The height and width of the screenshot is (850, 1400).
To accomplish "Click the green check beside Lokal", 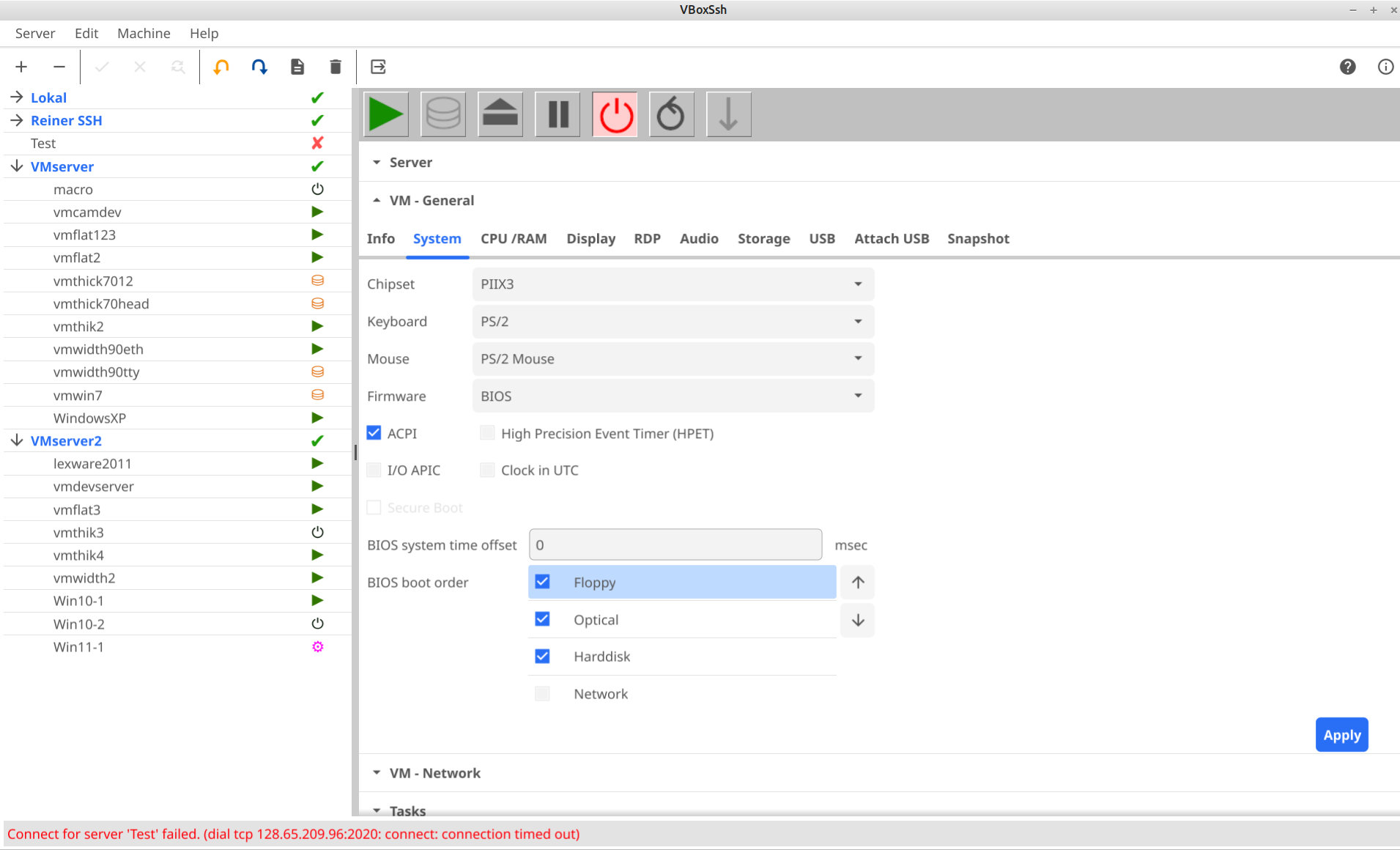I will (317, 97).
